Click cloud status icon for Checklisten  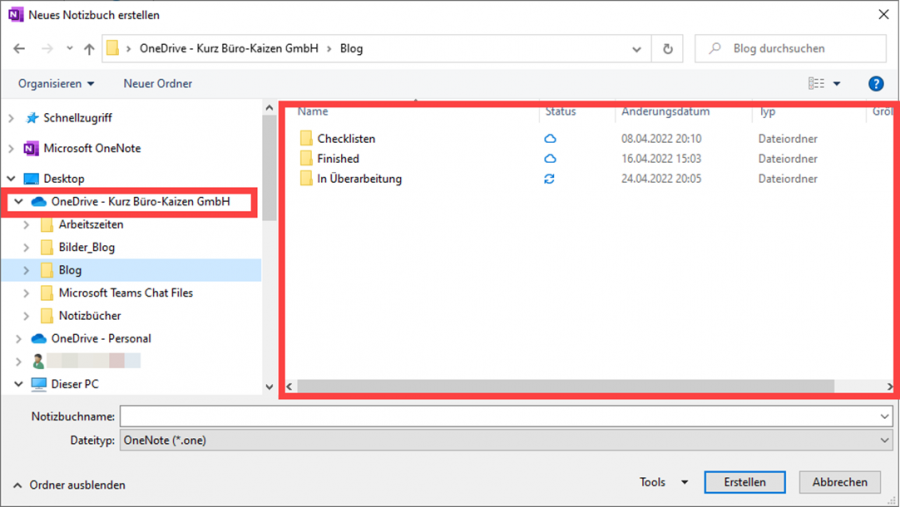click(550, 139)
